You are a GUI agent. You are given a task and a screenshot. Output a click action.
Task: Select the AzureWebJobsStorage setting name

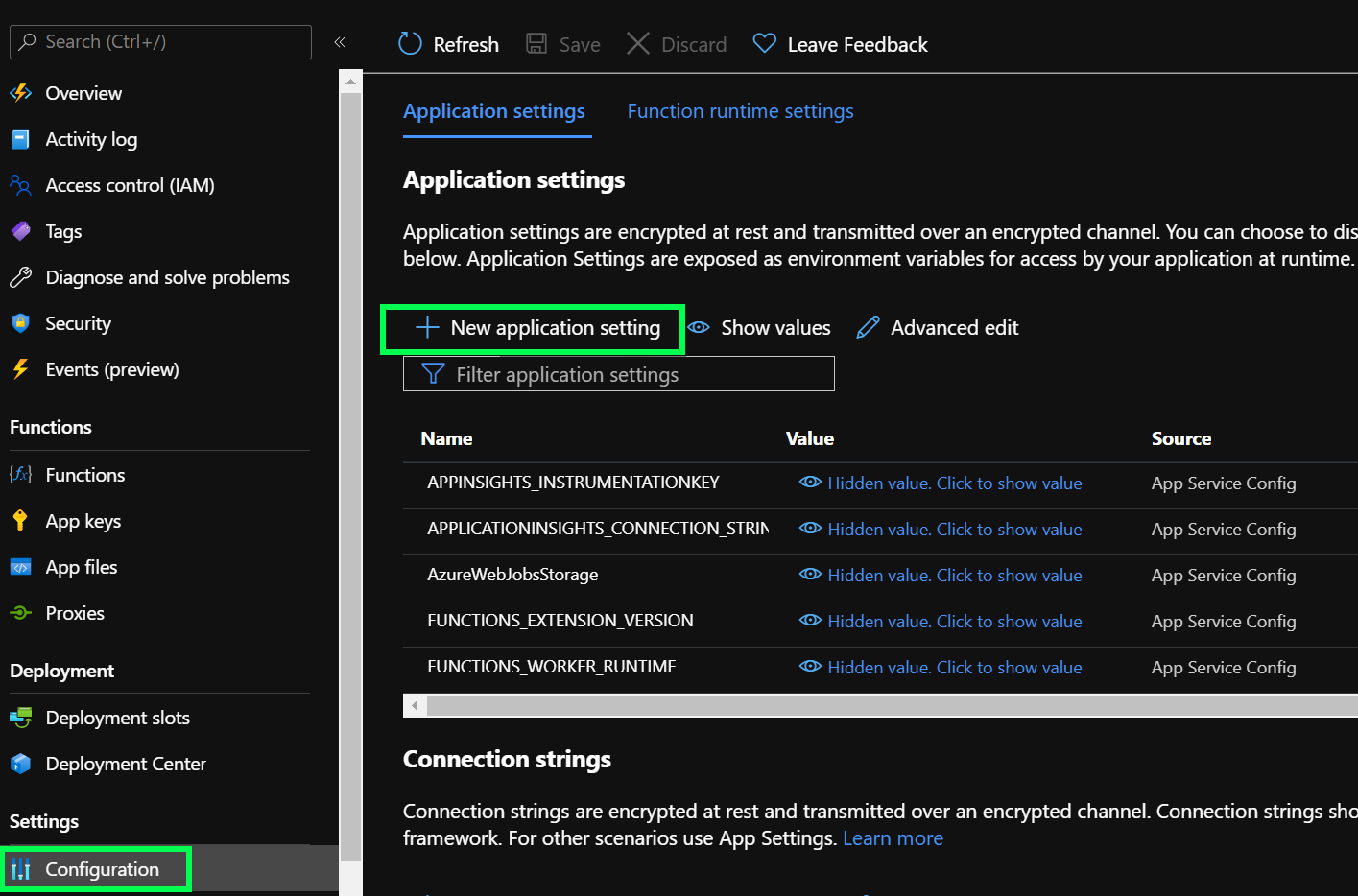tap(512, 575)
